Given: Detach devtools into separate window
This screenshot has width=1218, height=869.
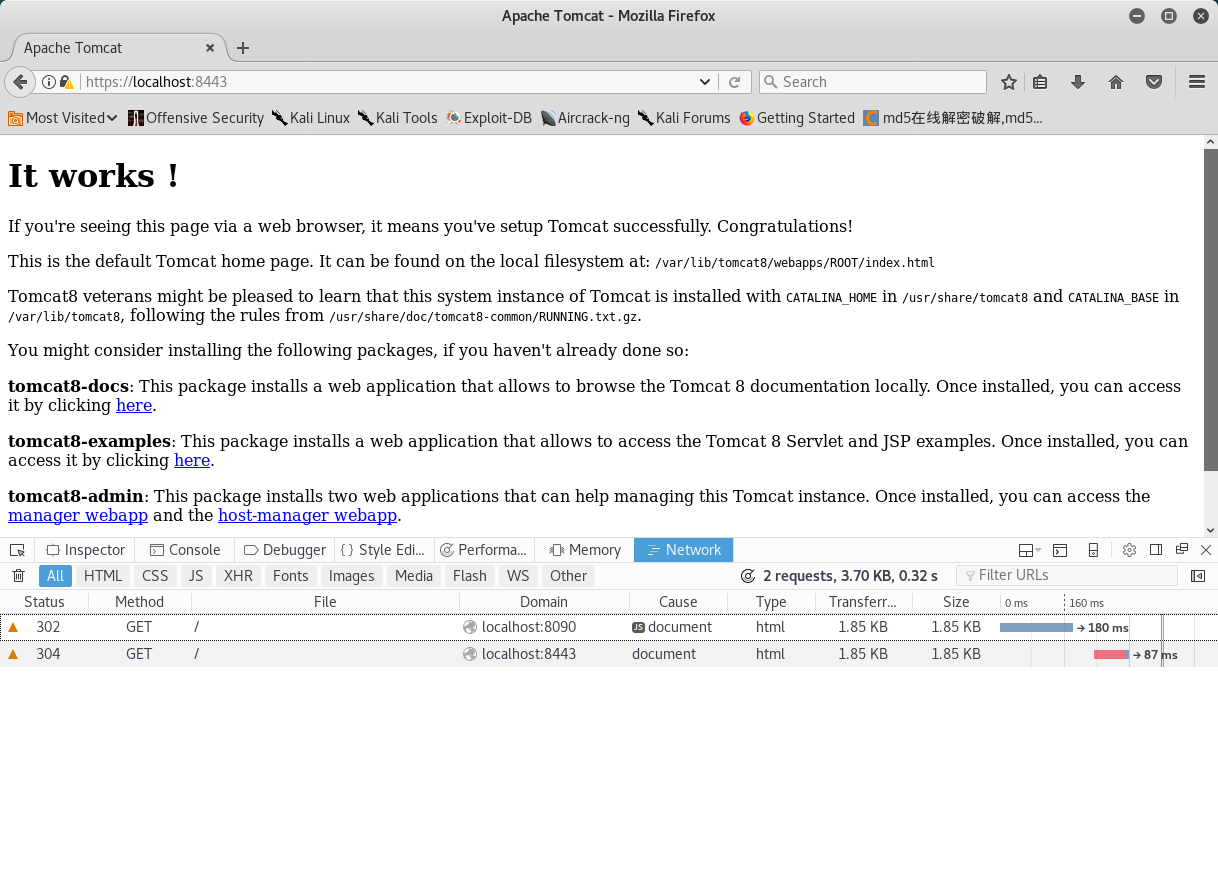Looking at the screenshot, I should [x=1182, y=549].
